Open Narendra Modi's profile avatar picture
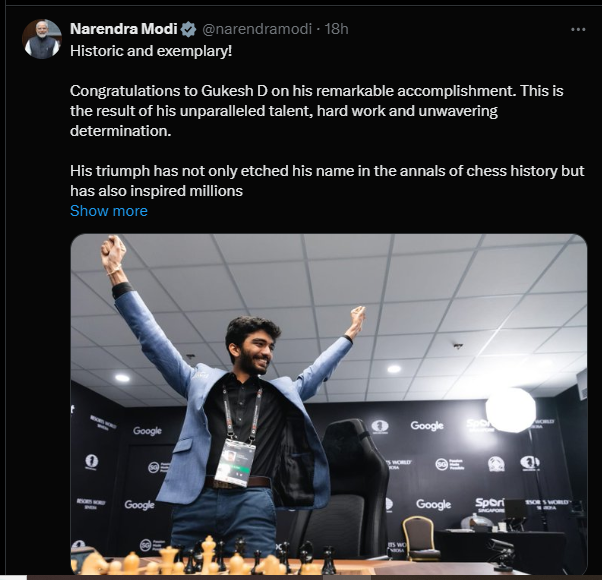Screen dimensions: 602x580 click(x=42, y=38)
